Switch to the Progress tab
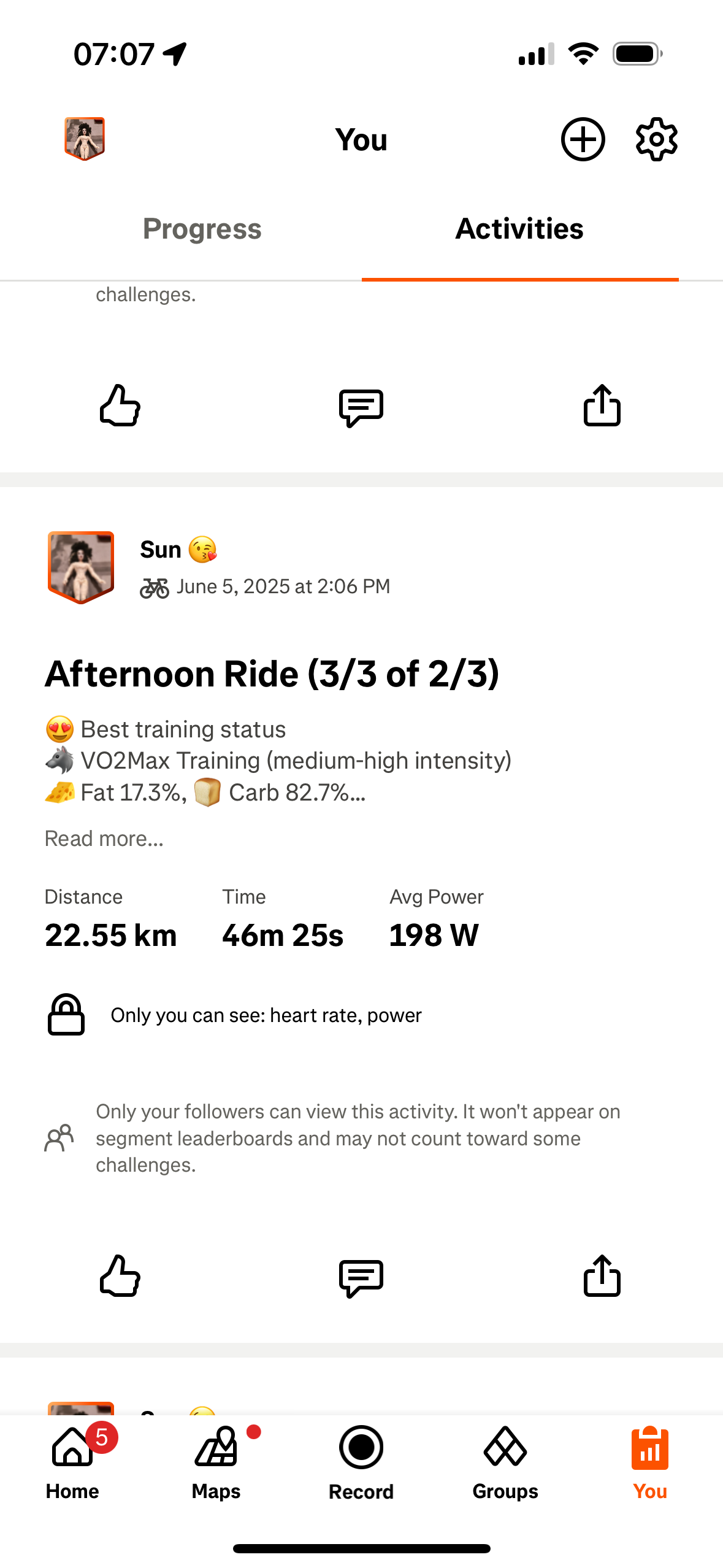This screenshot has width=723, height=1568. (202, 229)
